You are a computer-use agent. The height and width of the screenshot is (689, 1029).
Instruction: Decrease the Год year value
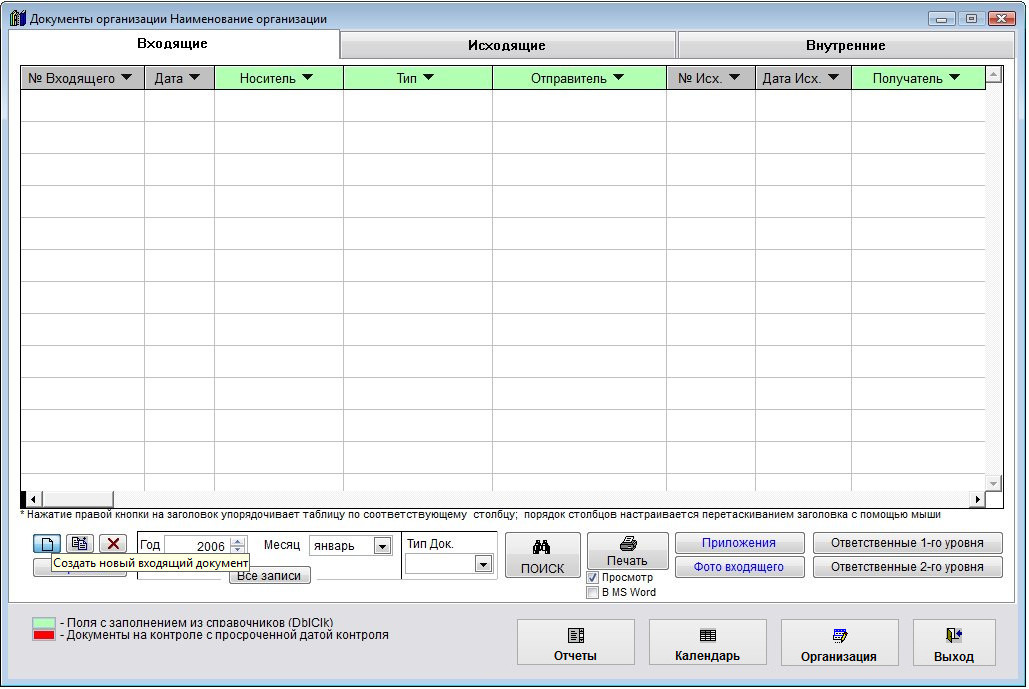pyautogui.click(x=238, y=550)
